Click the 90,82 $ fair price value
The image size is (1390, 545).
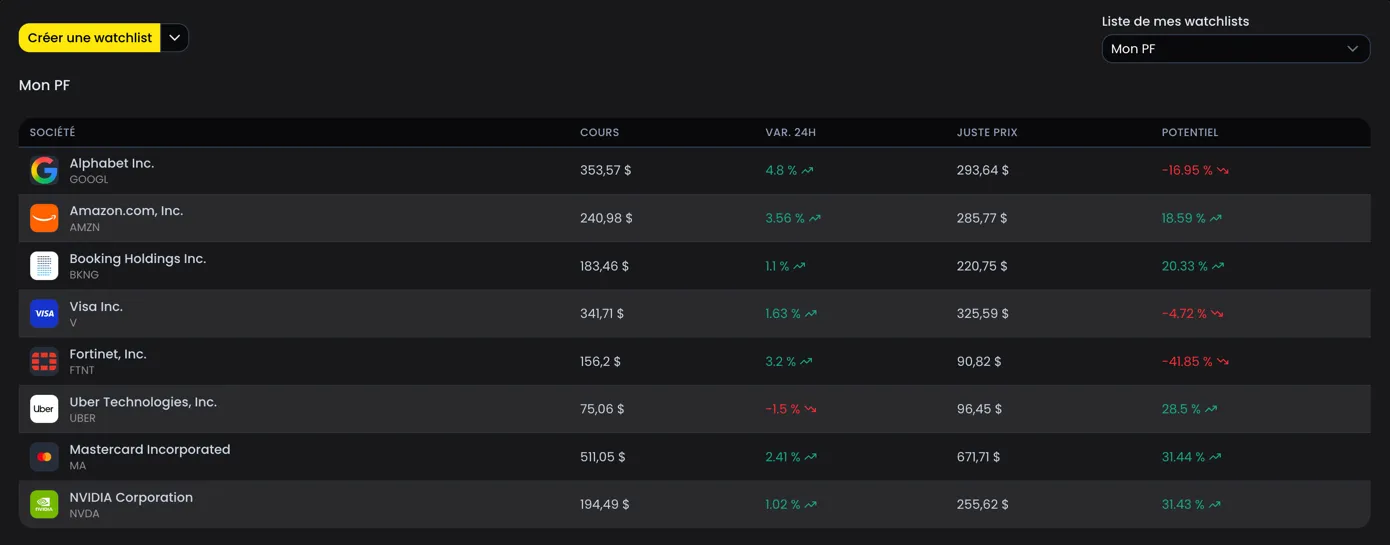coord(979,362)
